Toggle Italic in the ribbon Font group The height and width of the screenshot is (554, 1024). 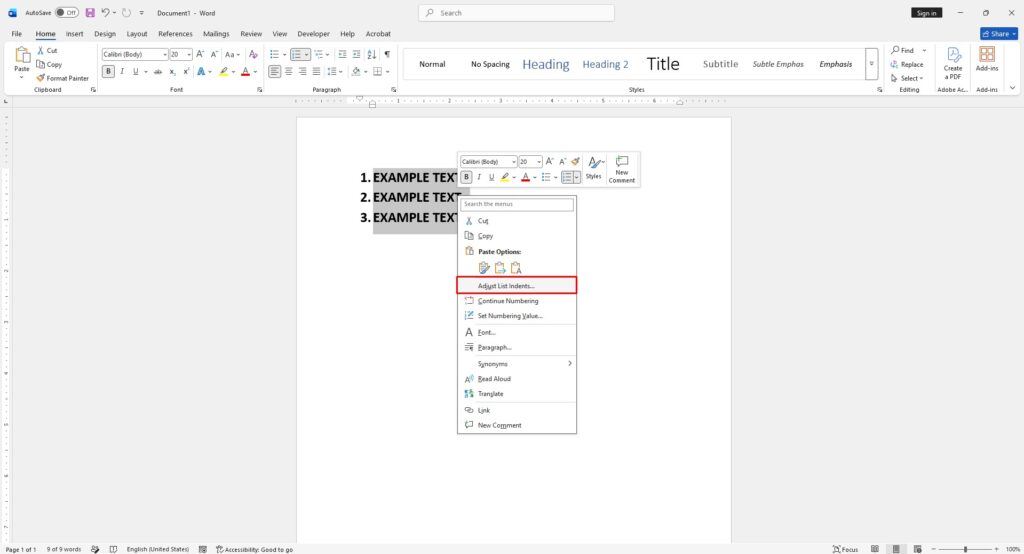[x=122, y=72]
